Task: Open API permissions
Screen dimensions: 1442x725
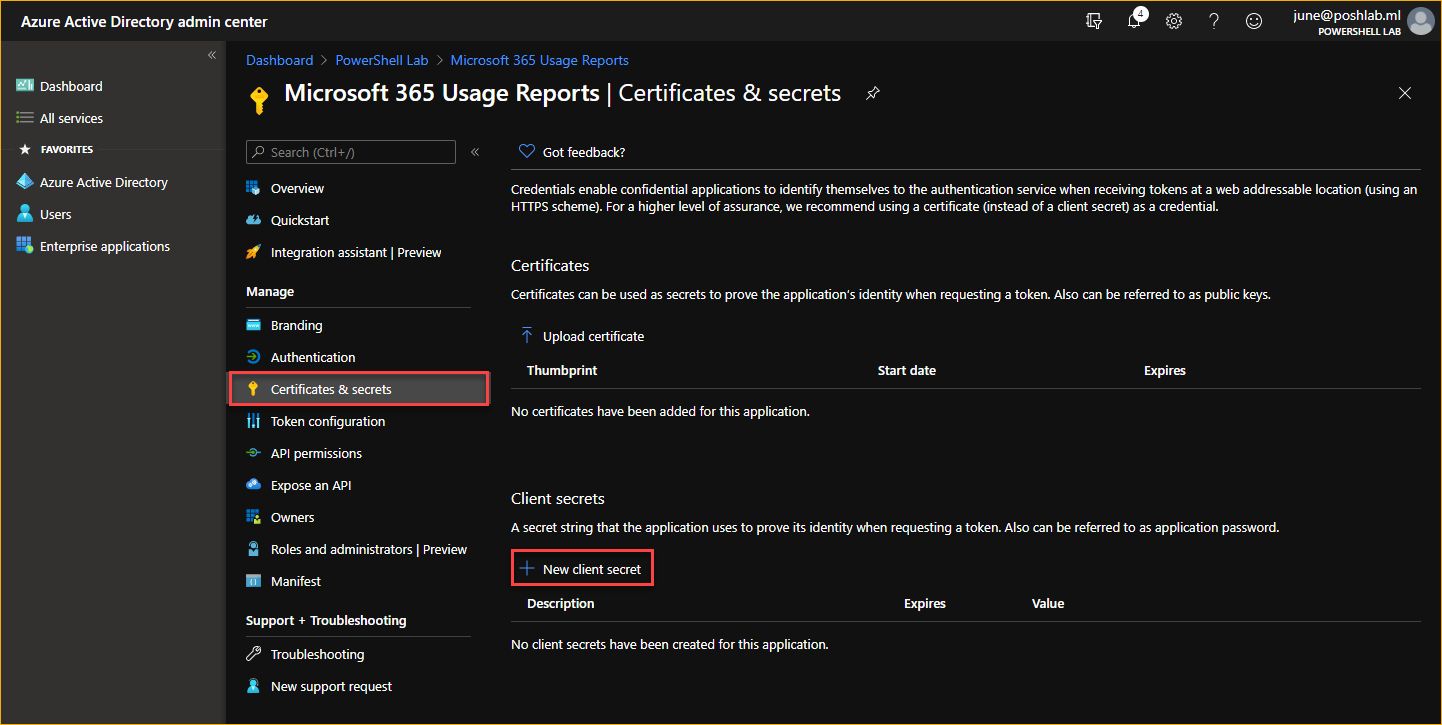Action: click(317, 453)
